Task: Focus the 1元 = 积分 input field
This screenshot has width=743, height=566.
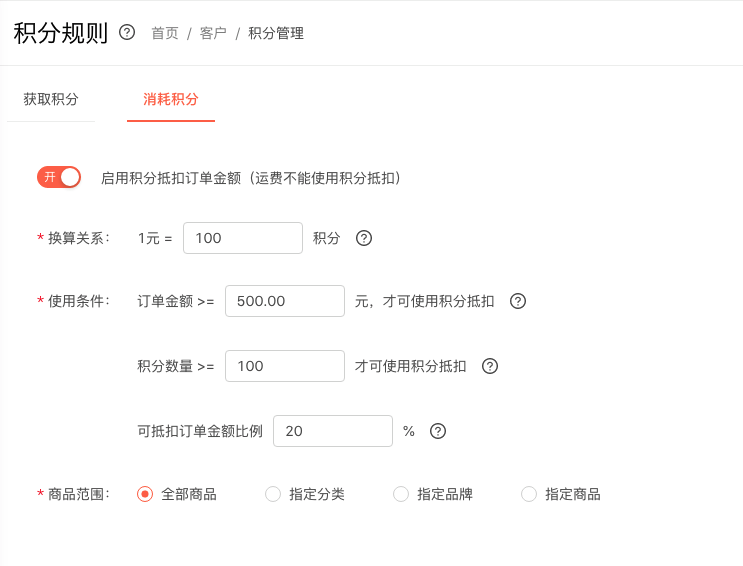Action: (243, 238)
